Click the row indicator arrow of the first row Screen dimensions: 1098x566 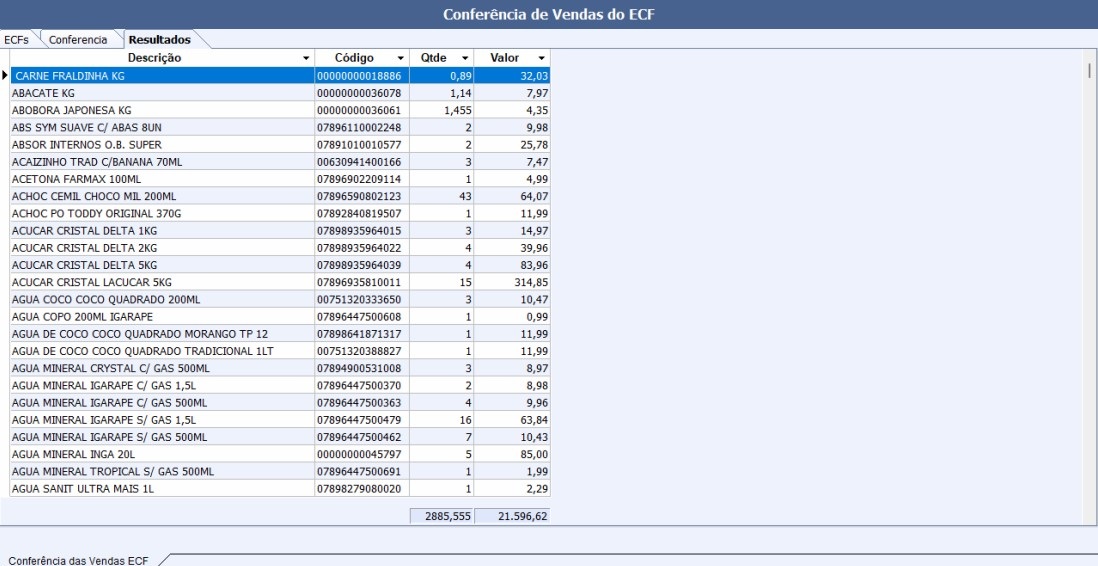coord(5,76)
